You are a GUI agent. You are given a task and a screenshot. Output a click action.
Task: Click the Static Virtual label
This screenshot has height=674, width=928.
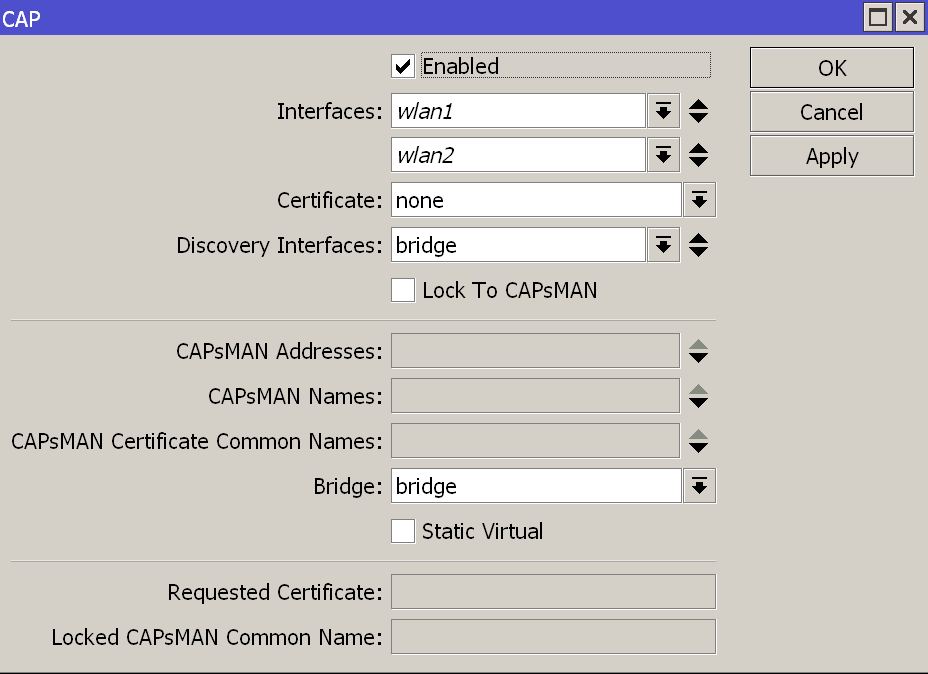click(x=482, y=531)
